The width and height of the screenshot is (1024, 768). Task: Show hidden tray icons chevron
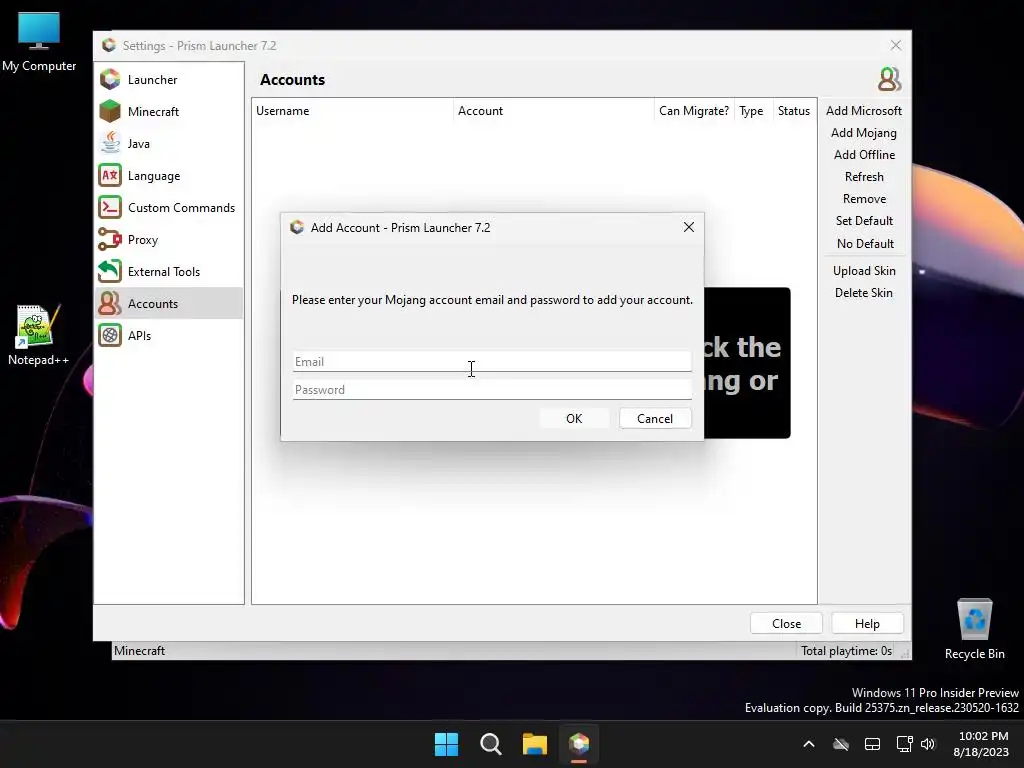(x=808, y=744)
